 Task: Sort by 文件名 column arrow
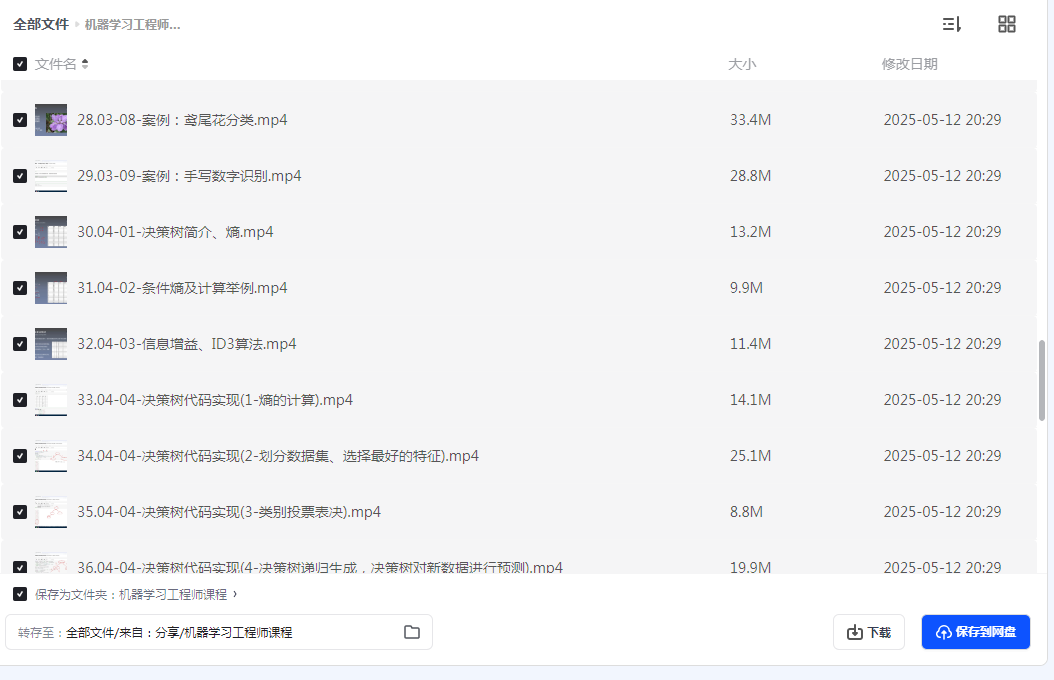(85, 64)
